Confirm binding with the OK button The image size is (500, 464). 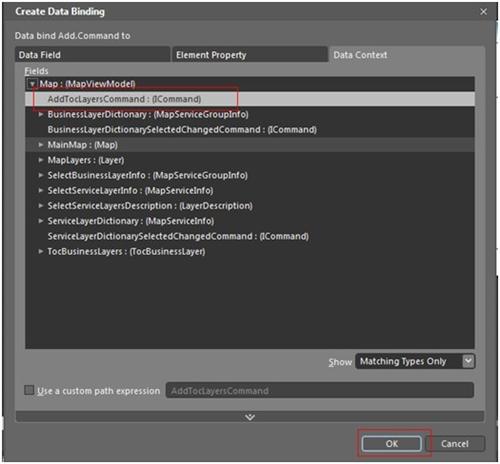[x=392, y=444]
